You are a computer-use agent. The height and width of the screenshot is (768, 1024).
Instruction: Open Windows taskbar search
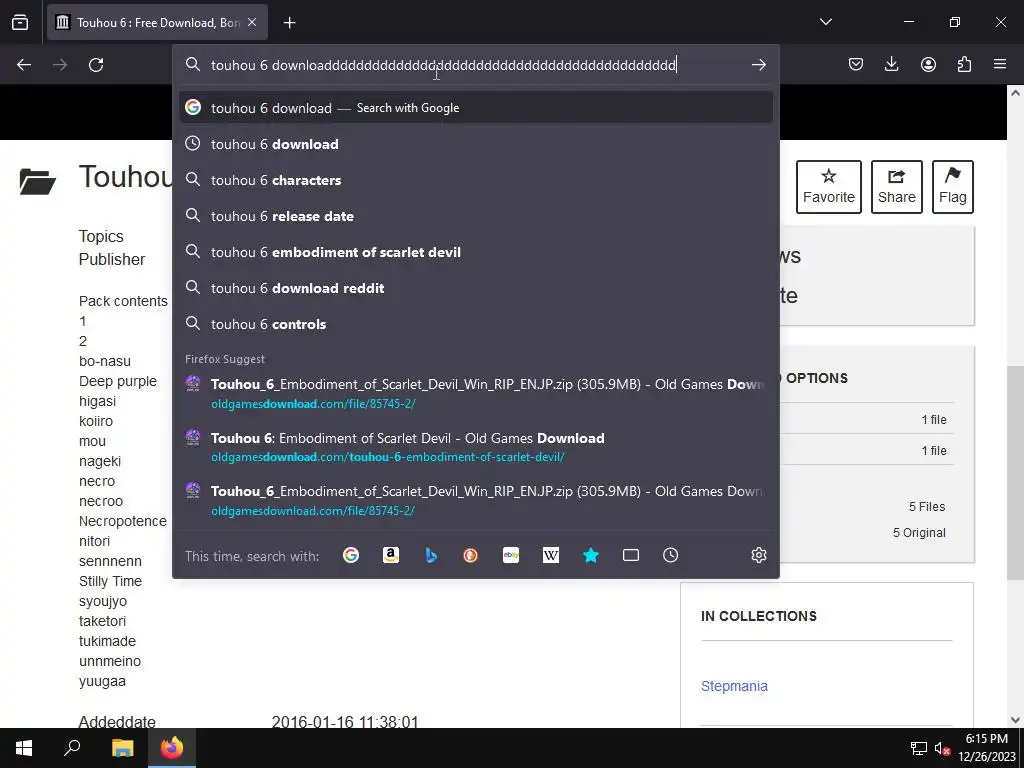tap(72, 748)
